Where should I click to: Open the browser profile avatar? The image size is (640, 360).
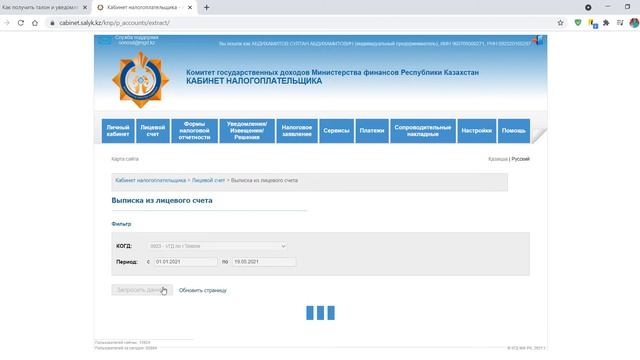coord(634,23)
